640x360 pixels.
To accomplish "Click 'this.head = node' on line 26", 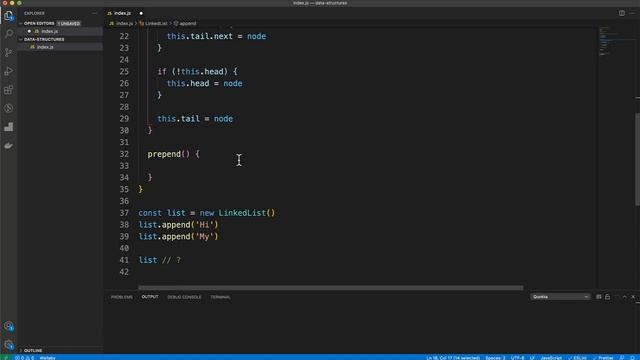I will tap(204, 83).
